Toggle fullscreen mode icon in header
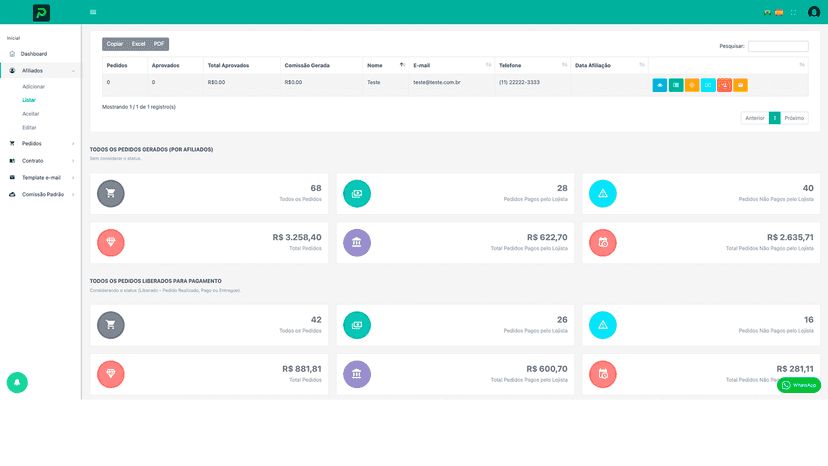The width and height of the screenshot is (828, 466). [793, 12]
